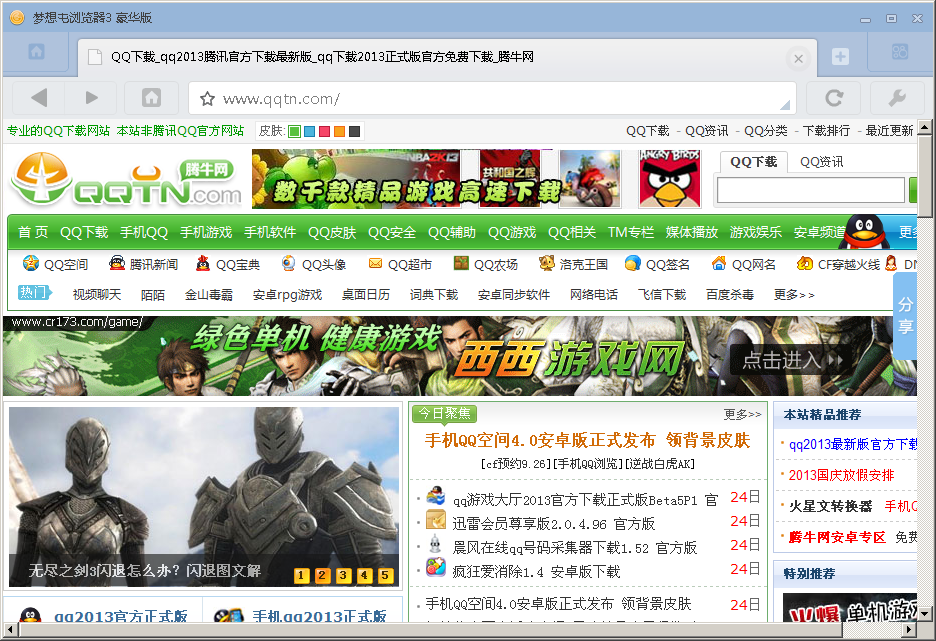Select the dark gray skin color swatch
The height and width of the screenshot is (641, 936).
tap(354, 131)
